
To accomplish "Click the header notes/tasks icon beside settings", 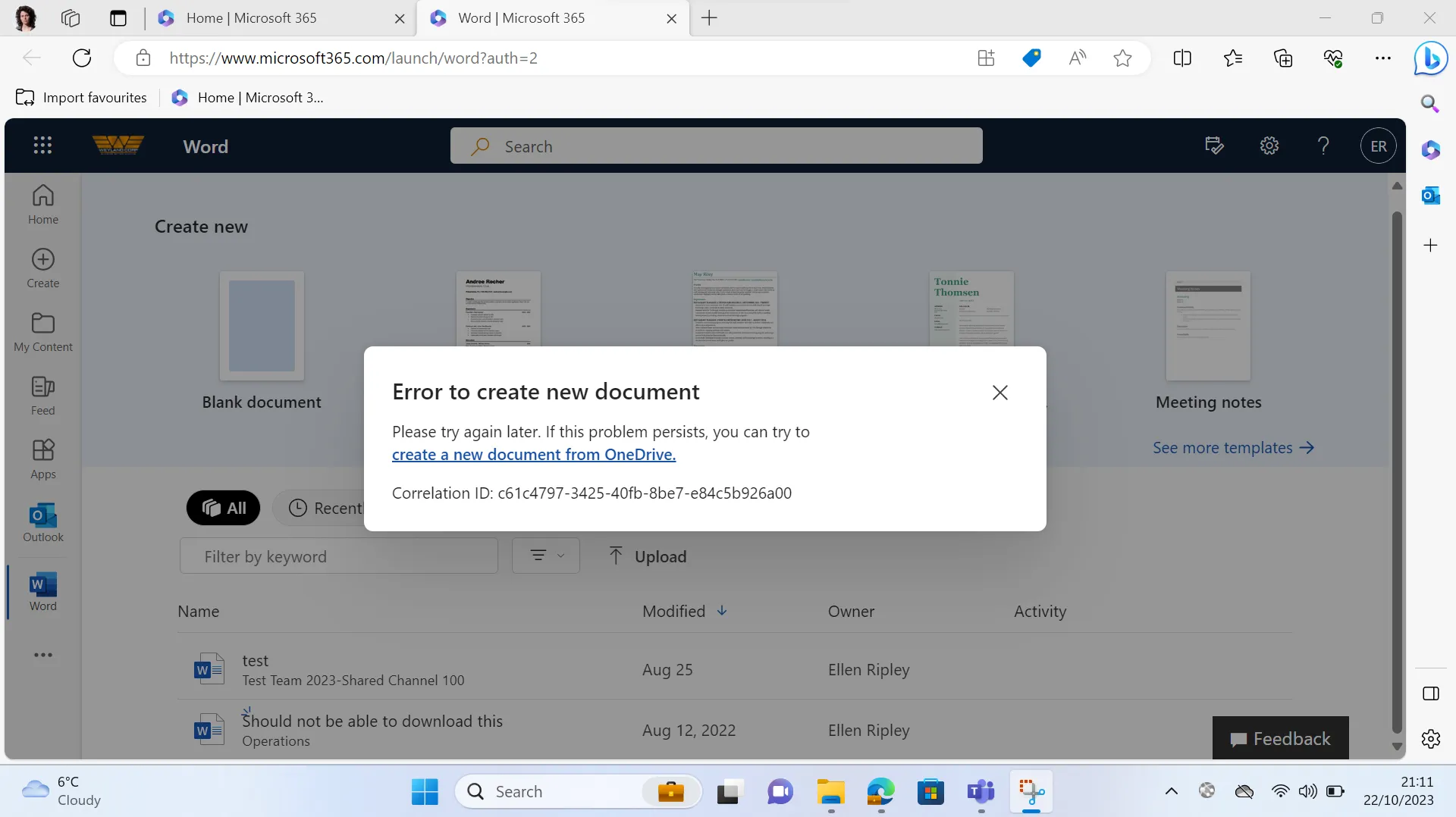I will click(x=1214, y=146).
